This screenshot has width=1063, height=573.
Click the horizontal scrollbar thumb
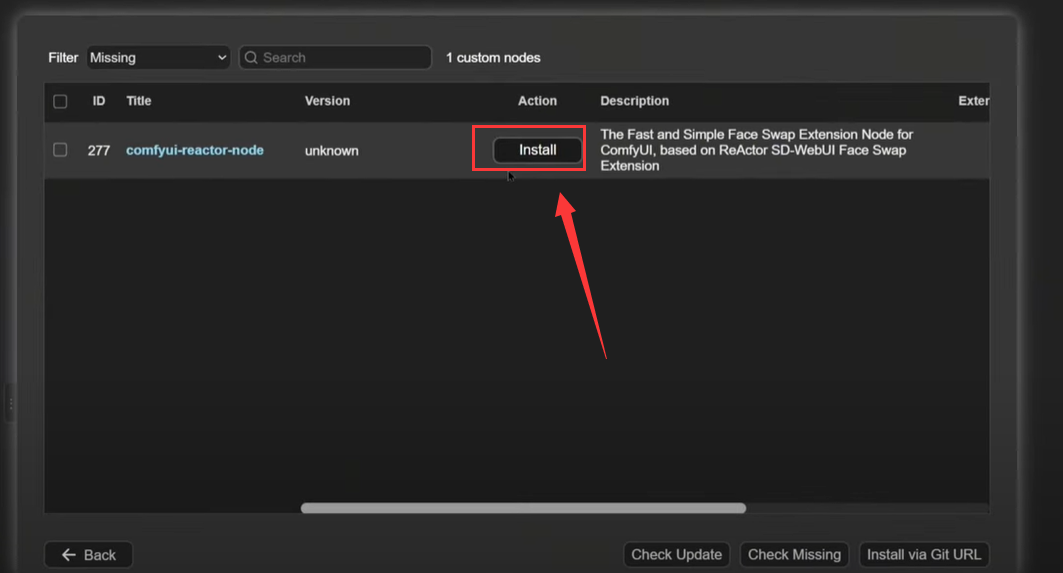(523, 508)
